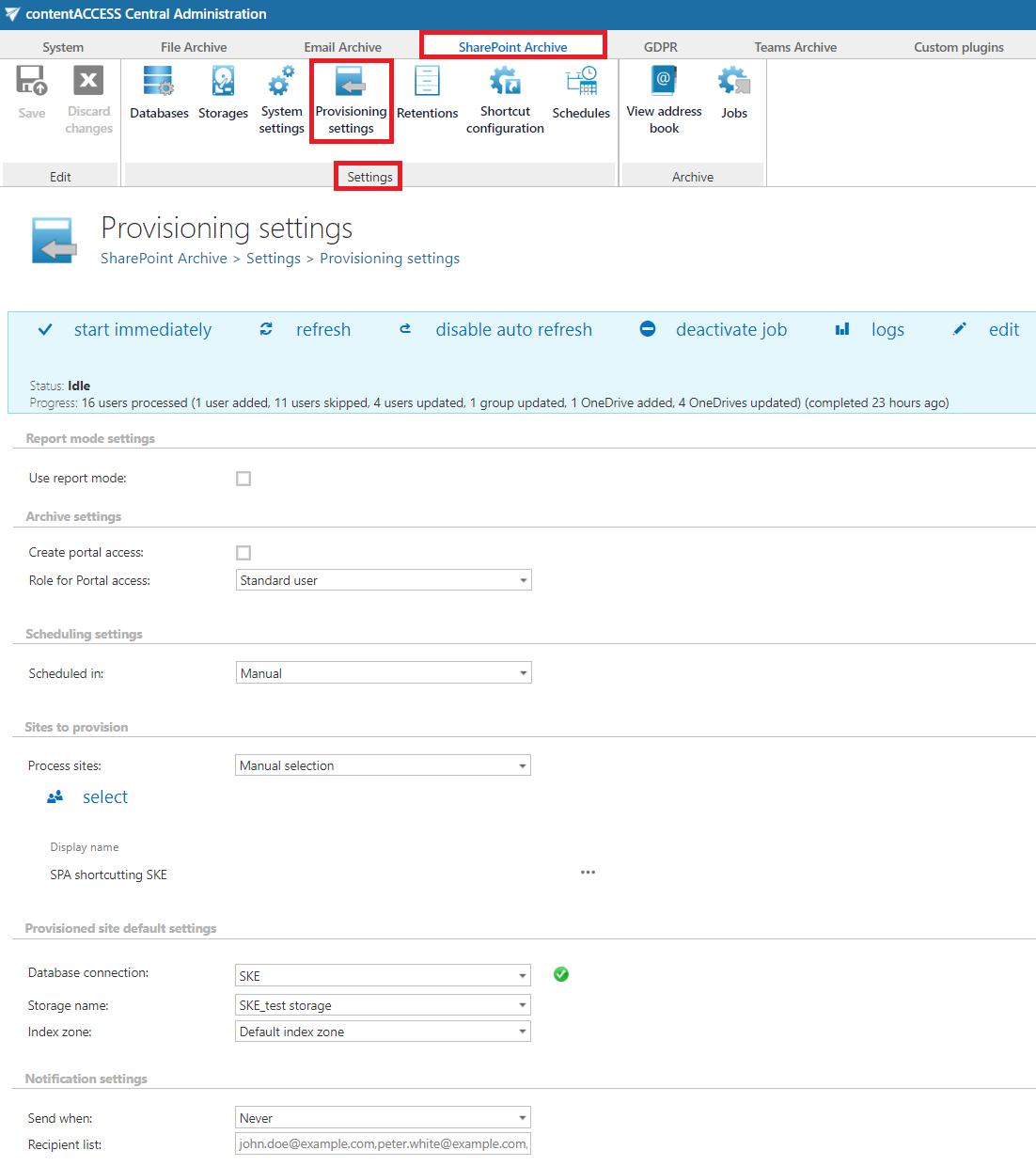Tick the Create portal access checkbox

tap(243, 553)
